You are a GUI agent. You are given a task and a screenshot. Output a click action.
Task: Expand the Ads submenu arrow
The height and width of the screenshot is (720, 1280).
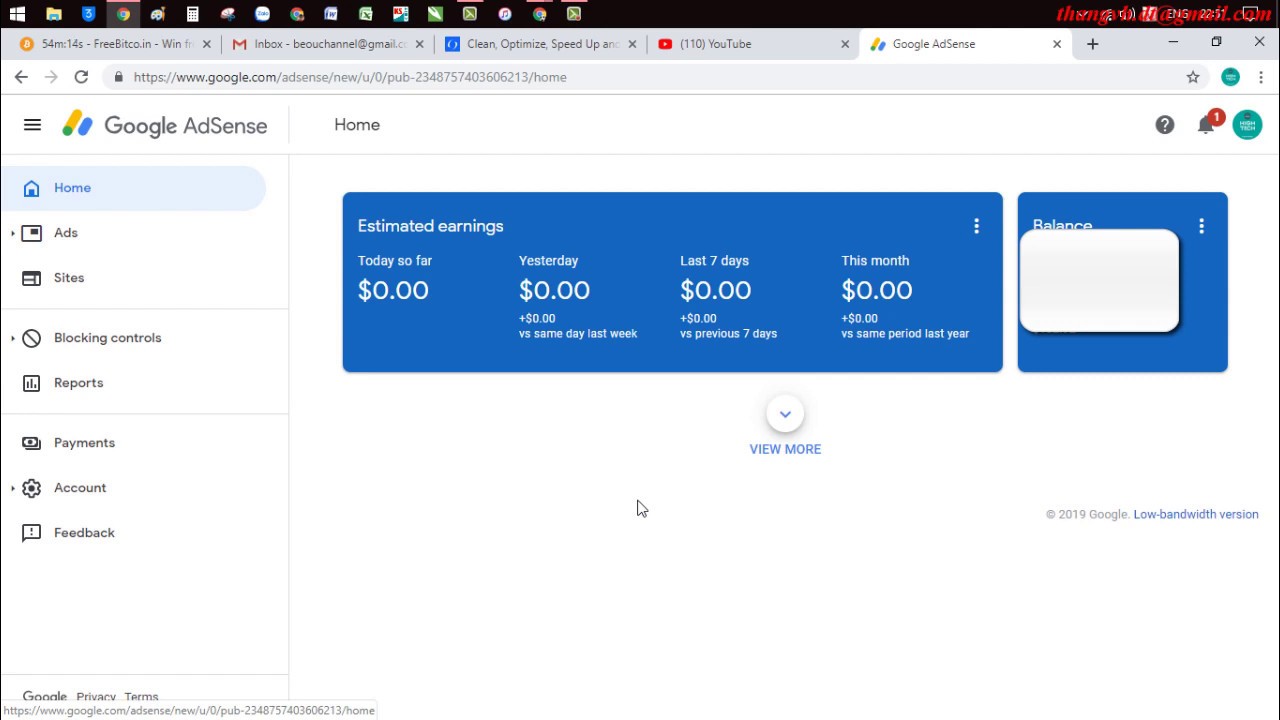tap(13, 233)
